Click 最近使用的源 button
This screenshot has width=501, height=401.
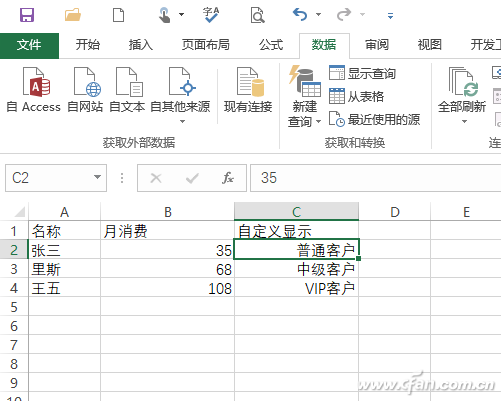[x=374, y=119]
